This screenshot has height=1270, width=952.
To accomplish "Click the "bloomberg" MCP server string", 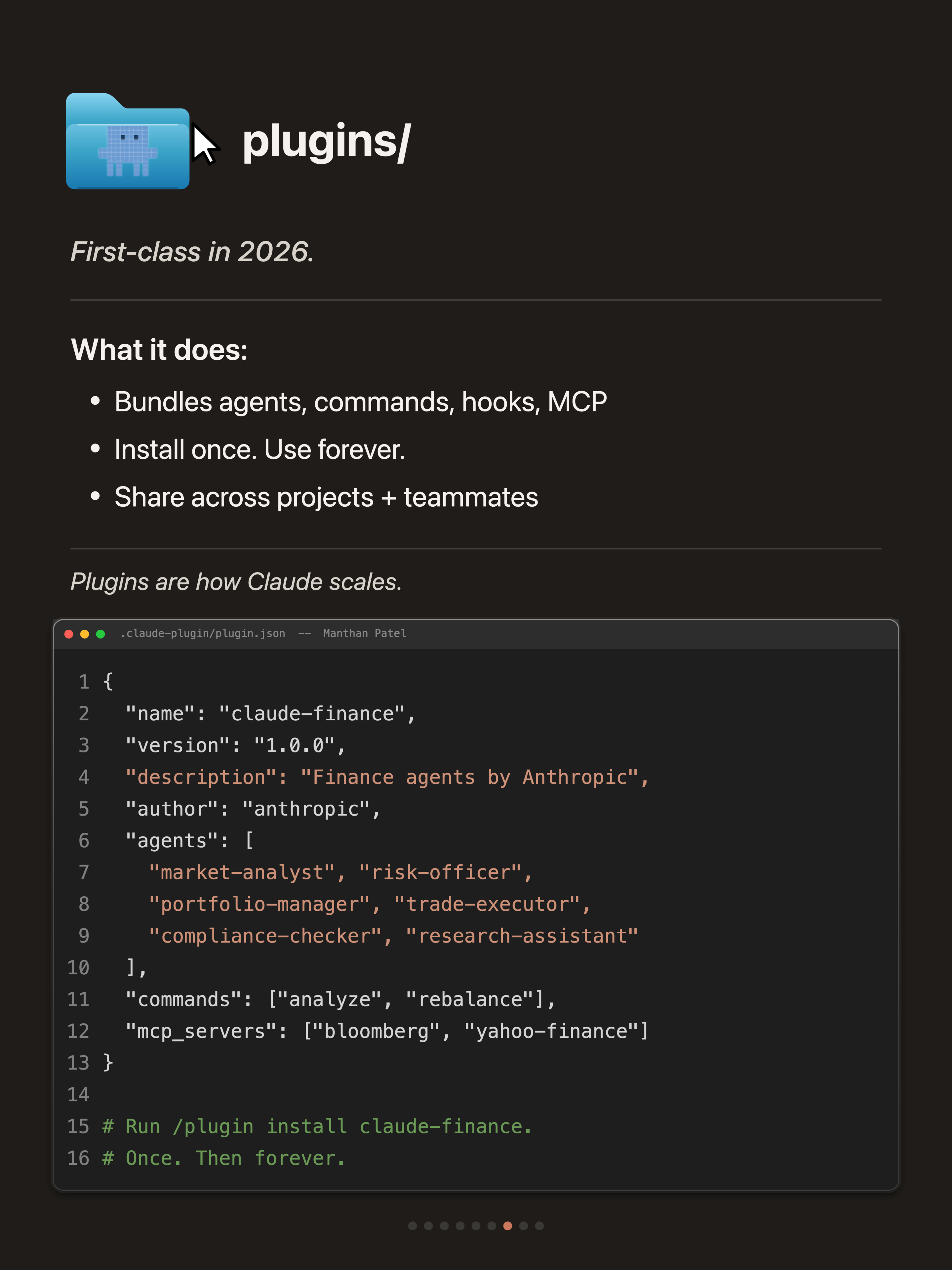I will [x=377, y=1031].
